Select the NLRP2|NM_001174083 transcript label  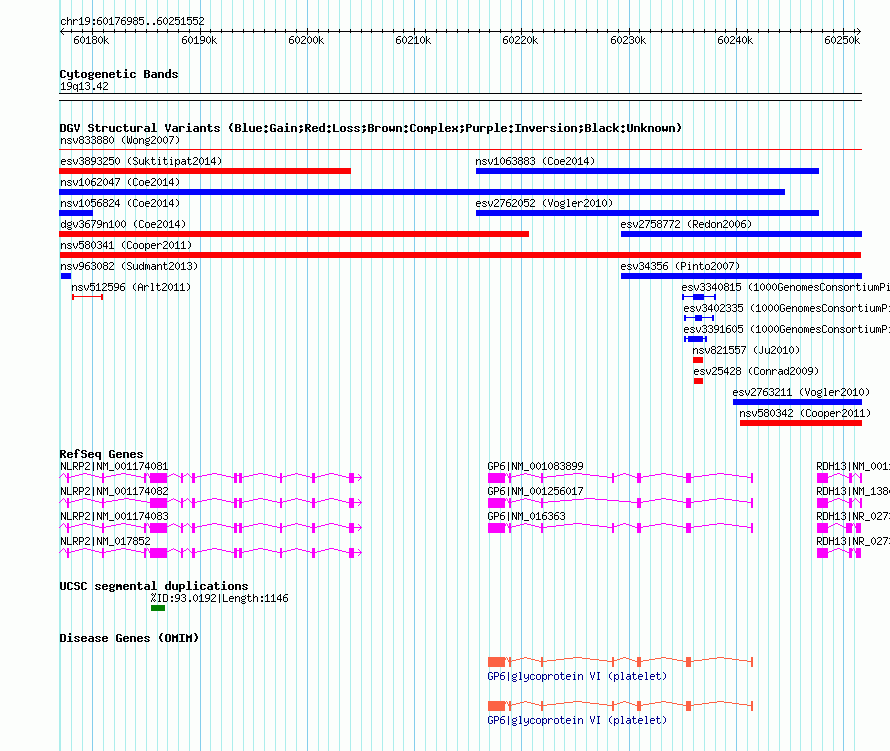pos(114,516)
